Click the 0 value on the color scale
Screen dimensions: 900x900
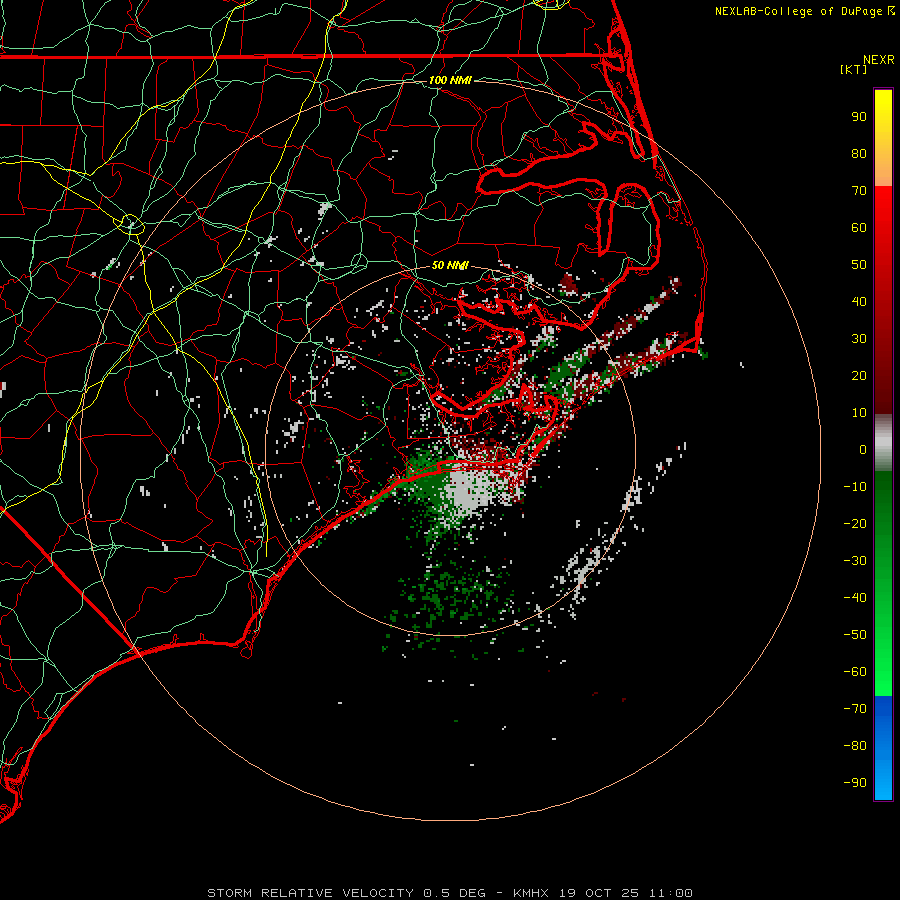(x=863, y=449)
